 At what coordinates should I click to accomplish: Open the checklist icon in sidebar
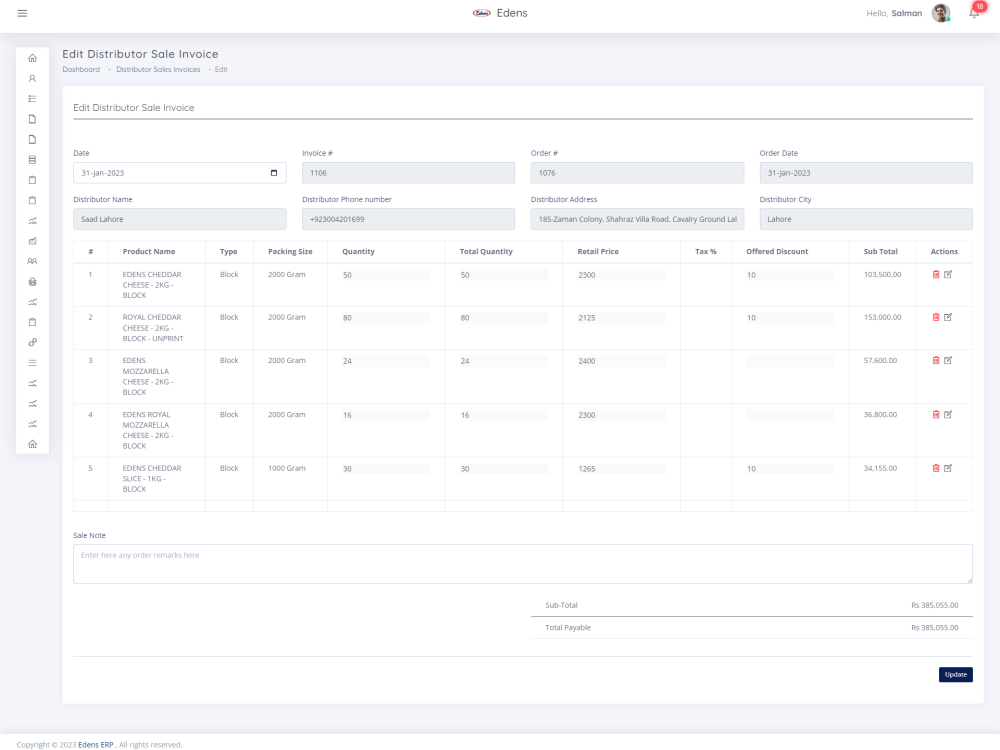pyautogui.click(x=33, y=99)
